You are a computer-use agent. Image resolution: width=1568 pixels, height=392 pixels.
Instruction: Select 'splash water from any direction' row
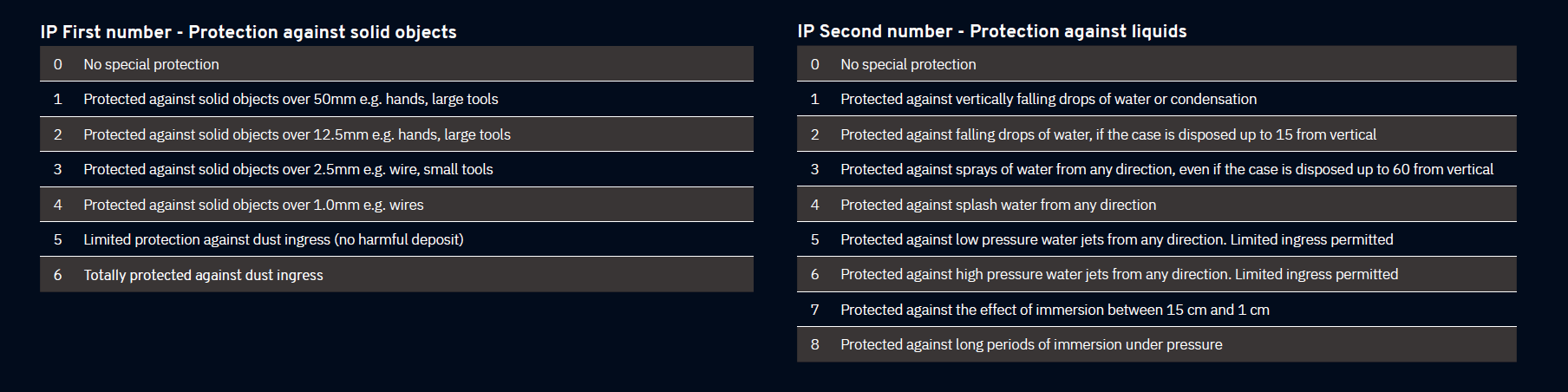pyautogui.click(x=998, y=205)
